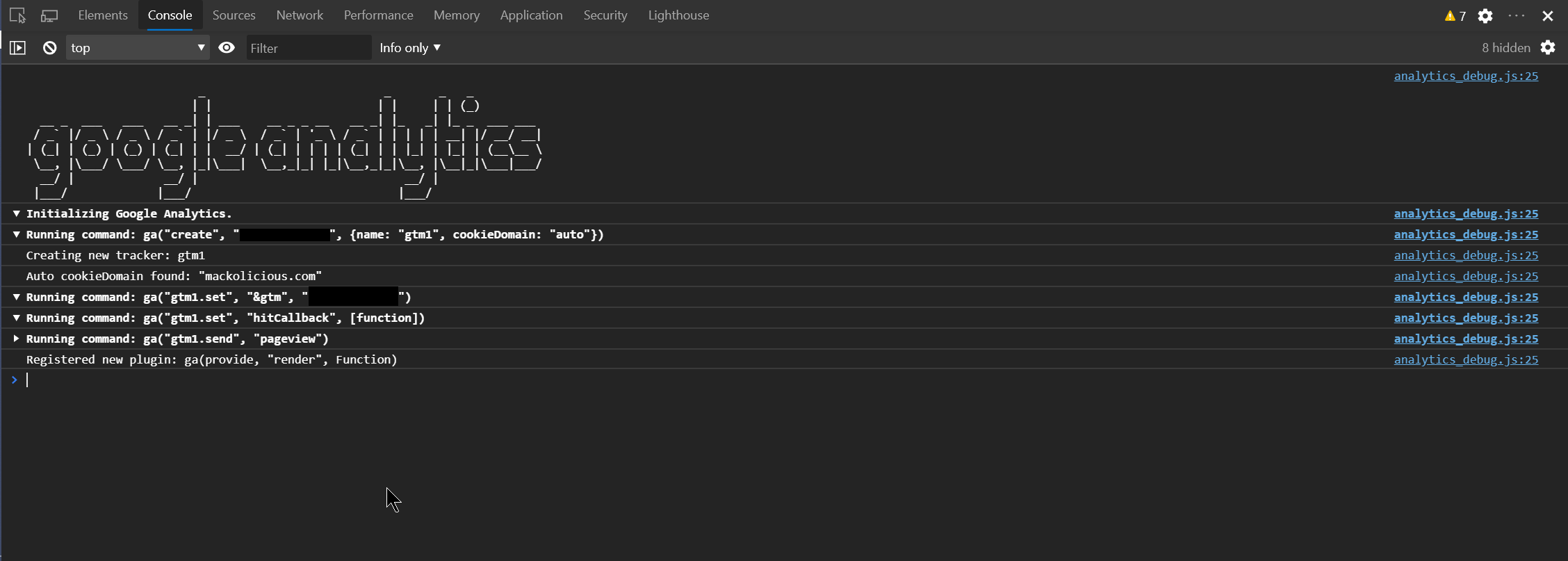Image resolution: width=1568 pixels, height=561 pixels.
Task: Select the Auto cookieDomain found message
Action: pyautogui.click(x=174, y=276)
